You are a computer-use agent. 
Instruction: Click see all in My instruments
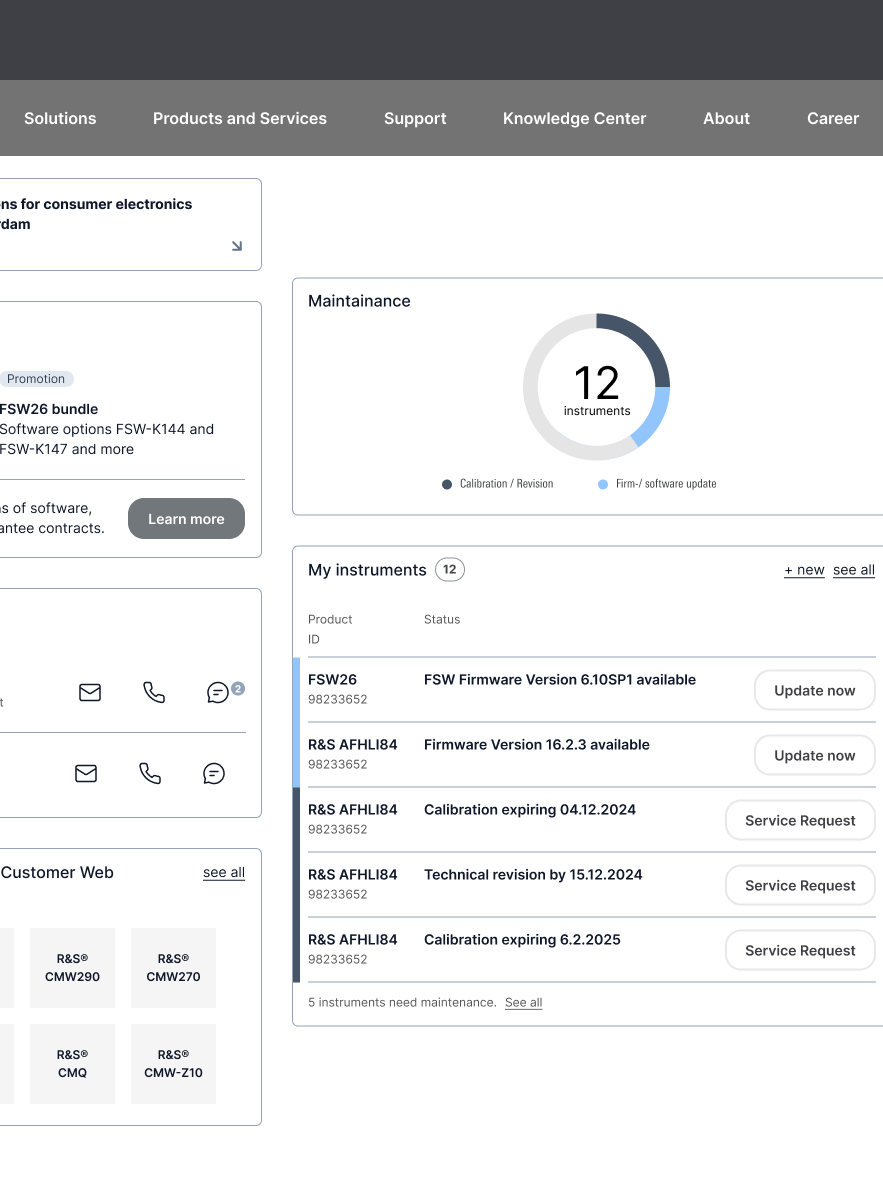[854, 570]
